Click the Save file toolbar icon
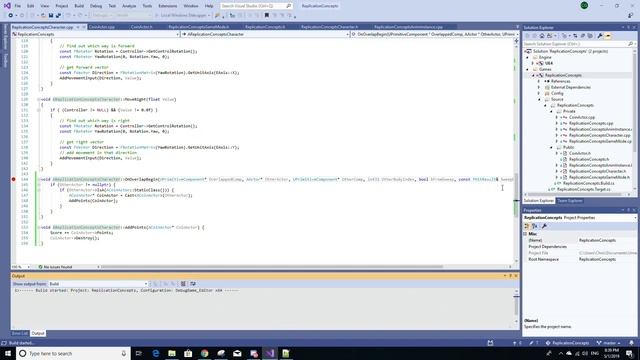This screenshot has height=360, width=640. (x=51, y=16)
